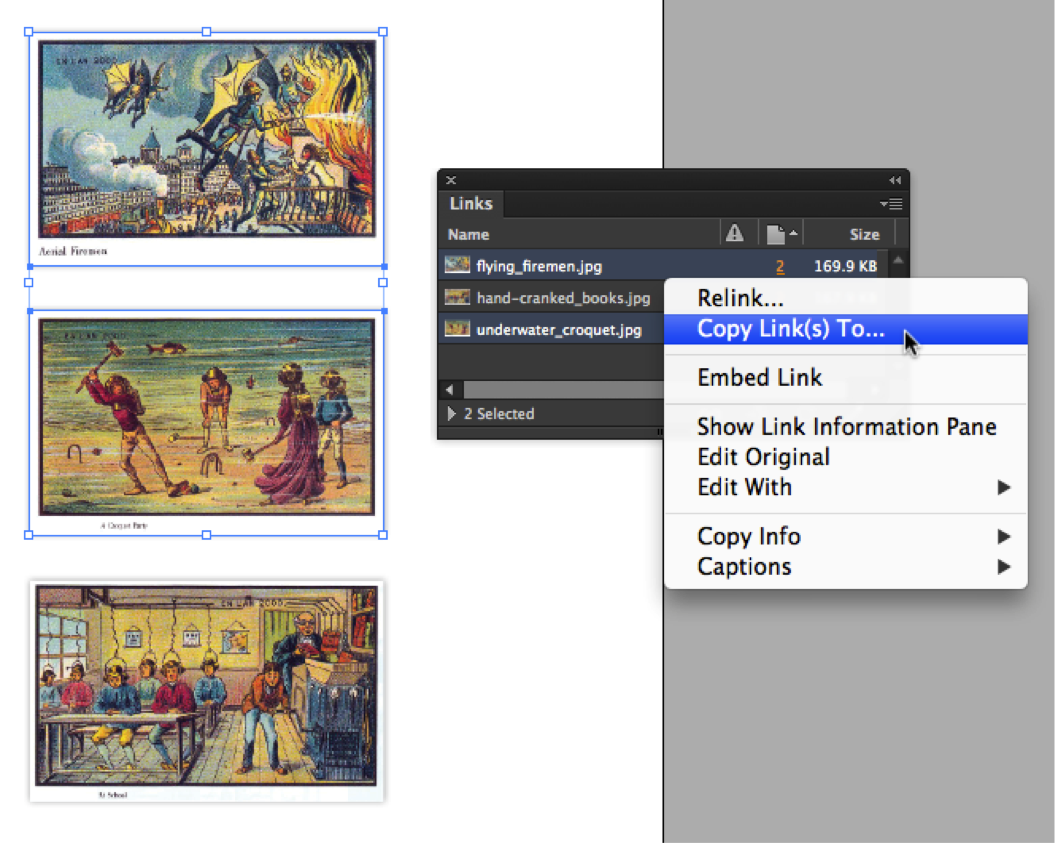Select the Aerial Firemen image on page

point(207,139)
